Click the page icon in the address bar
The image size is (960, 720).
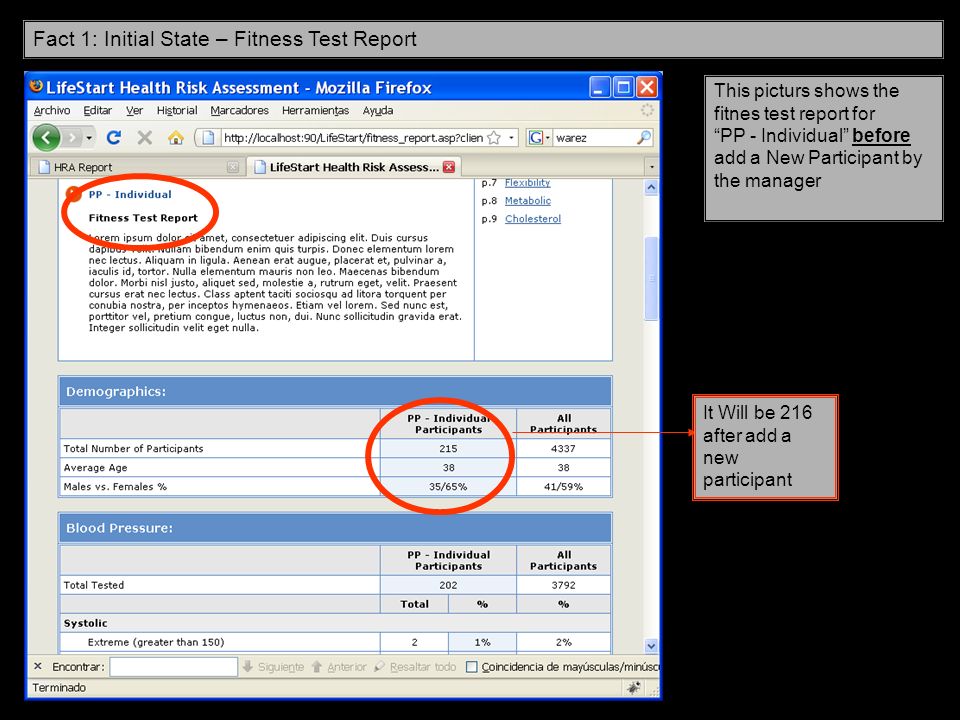point(208,138)
